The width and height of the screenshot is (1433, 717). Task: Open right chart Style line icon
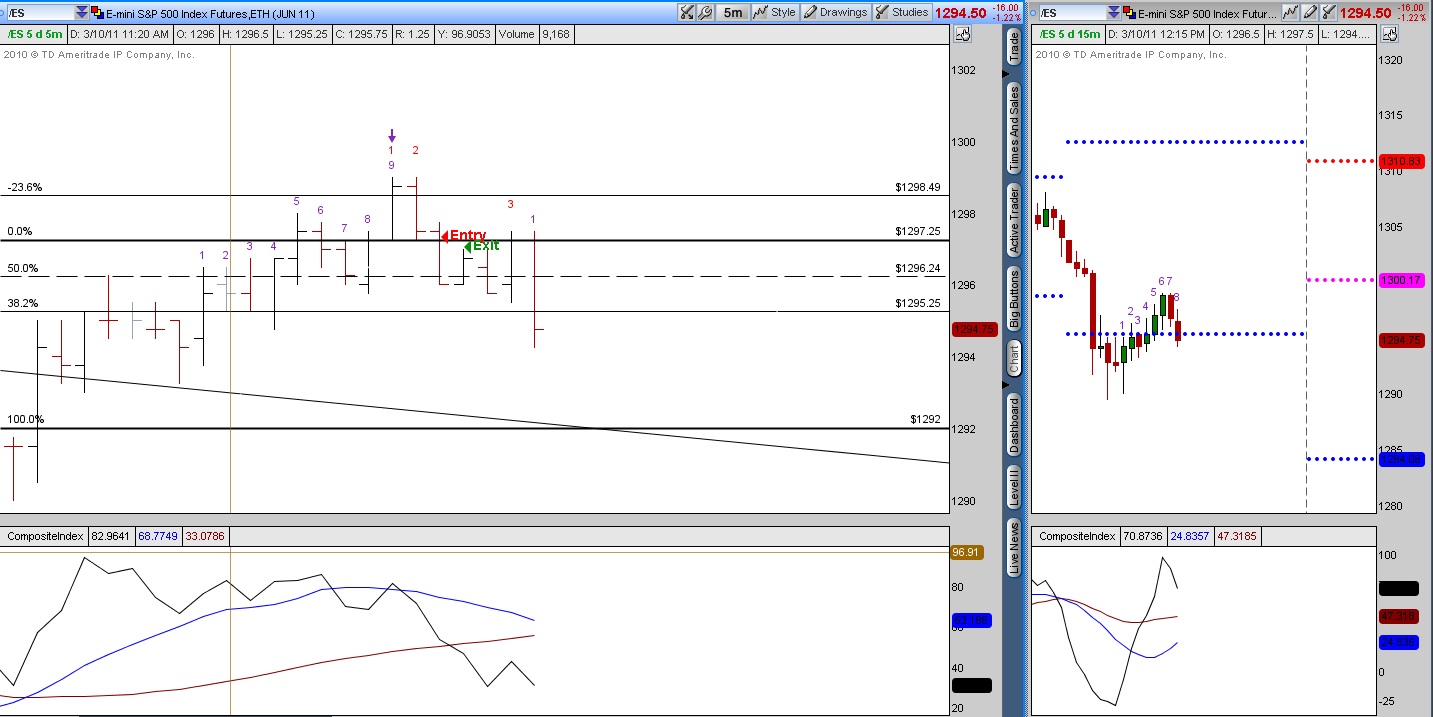coord(1290,12)
